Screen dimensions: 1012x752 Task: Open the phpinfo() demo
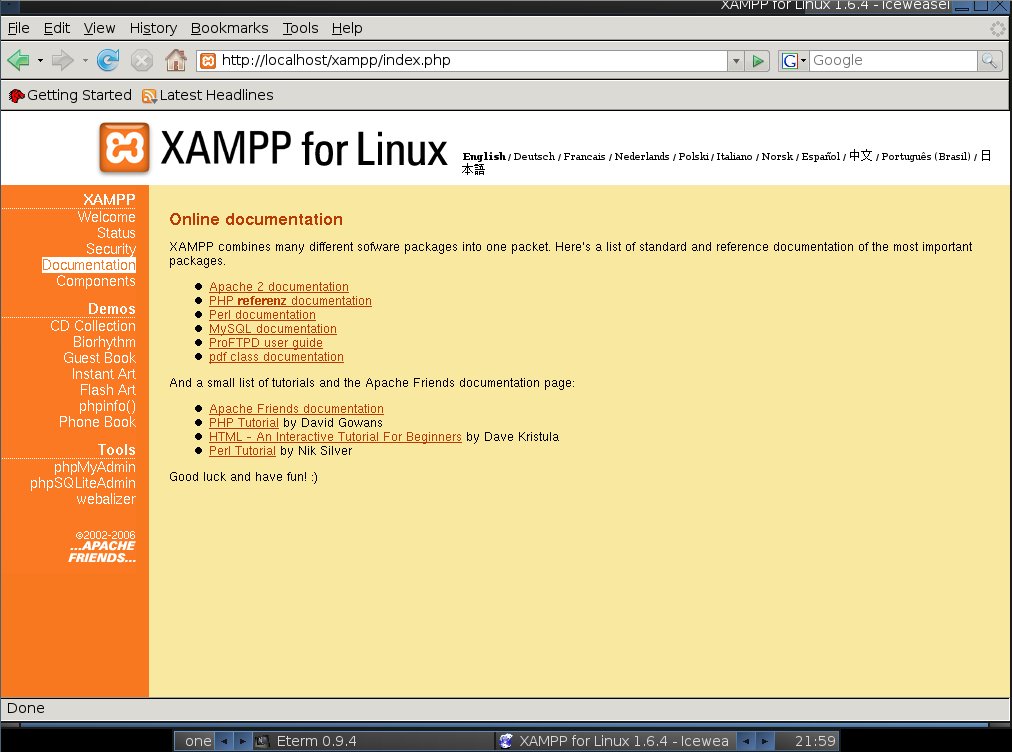[107, 406]
